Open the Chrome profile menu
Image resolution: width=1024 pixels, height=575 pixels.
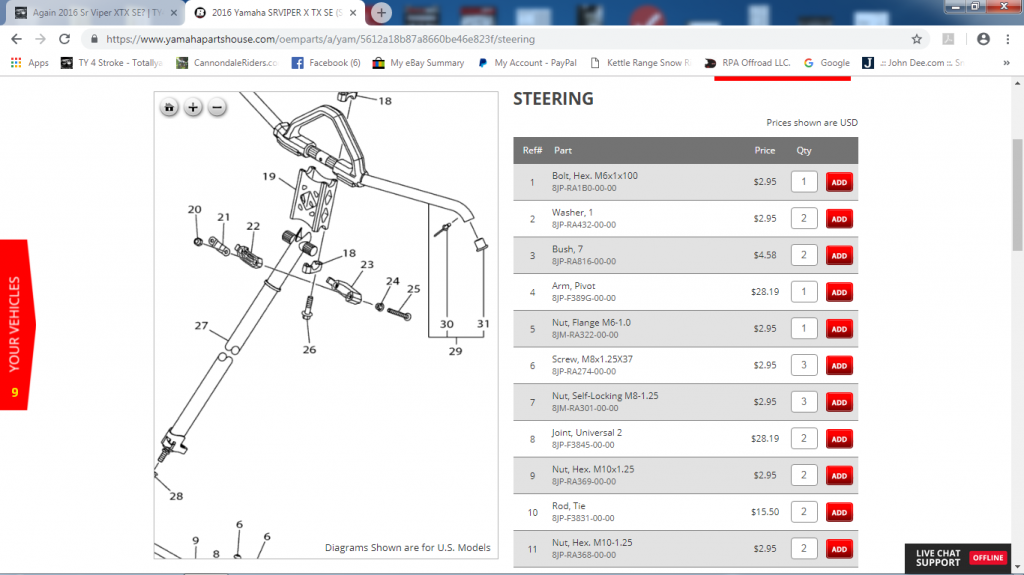[x=983, y=39]
